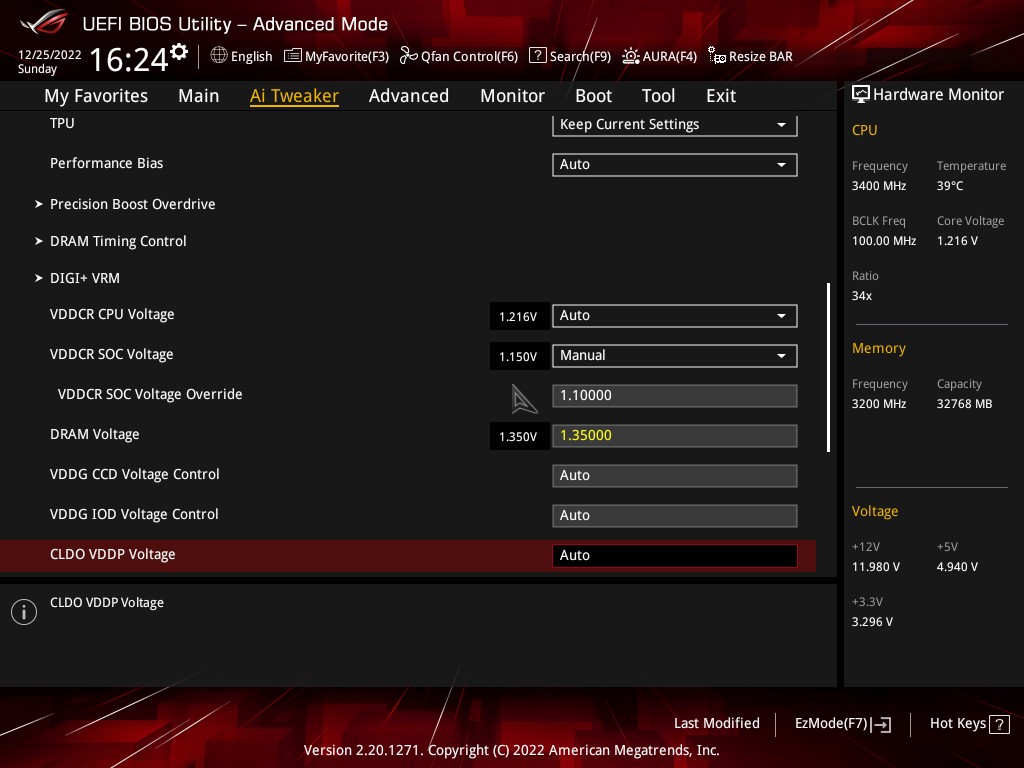Click the DRAM Voltage value field

point(675,436)
